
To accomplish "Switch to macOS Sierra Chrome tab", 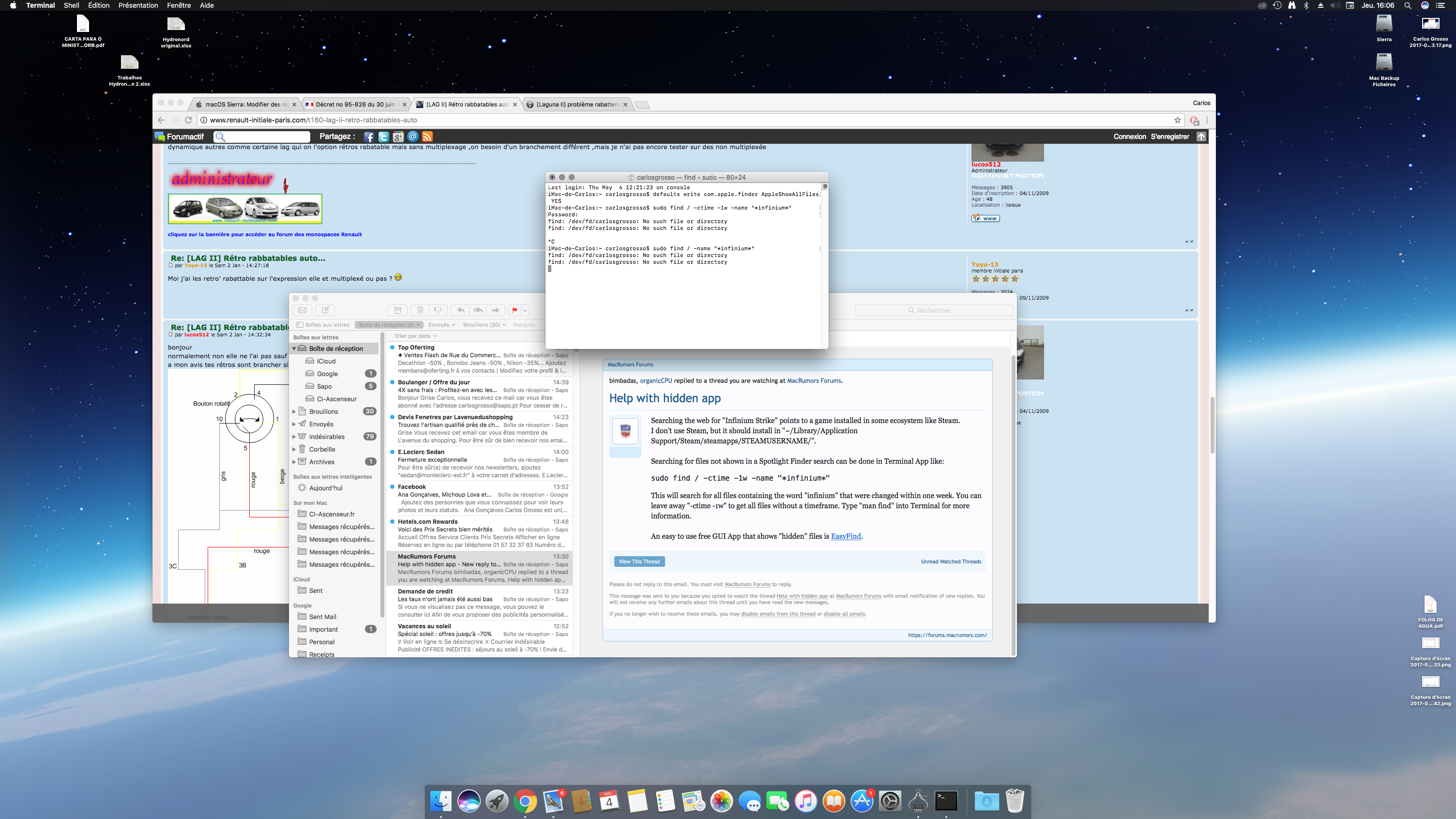I will pos(244,105).
